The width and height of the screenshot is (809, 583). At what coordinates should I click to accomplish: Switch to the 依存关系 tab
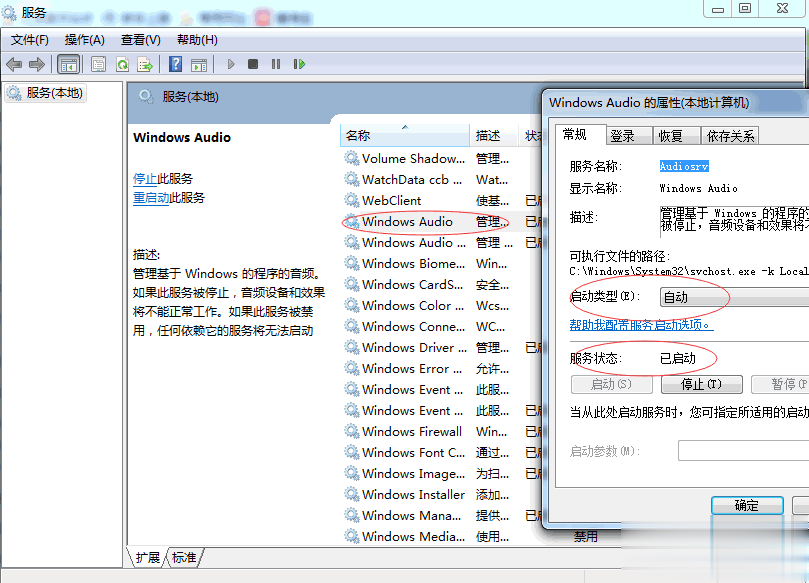click(730, 136)
